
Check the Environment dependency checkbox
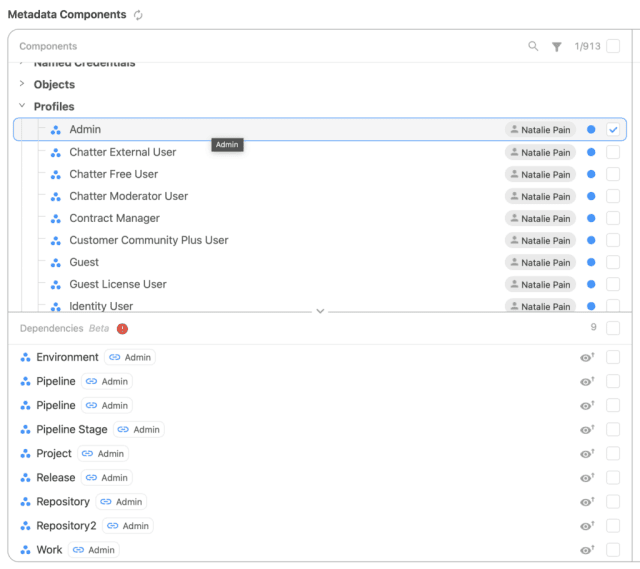click(x=613, y=357)
